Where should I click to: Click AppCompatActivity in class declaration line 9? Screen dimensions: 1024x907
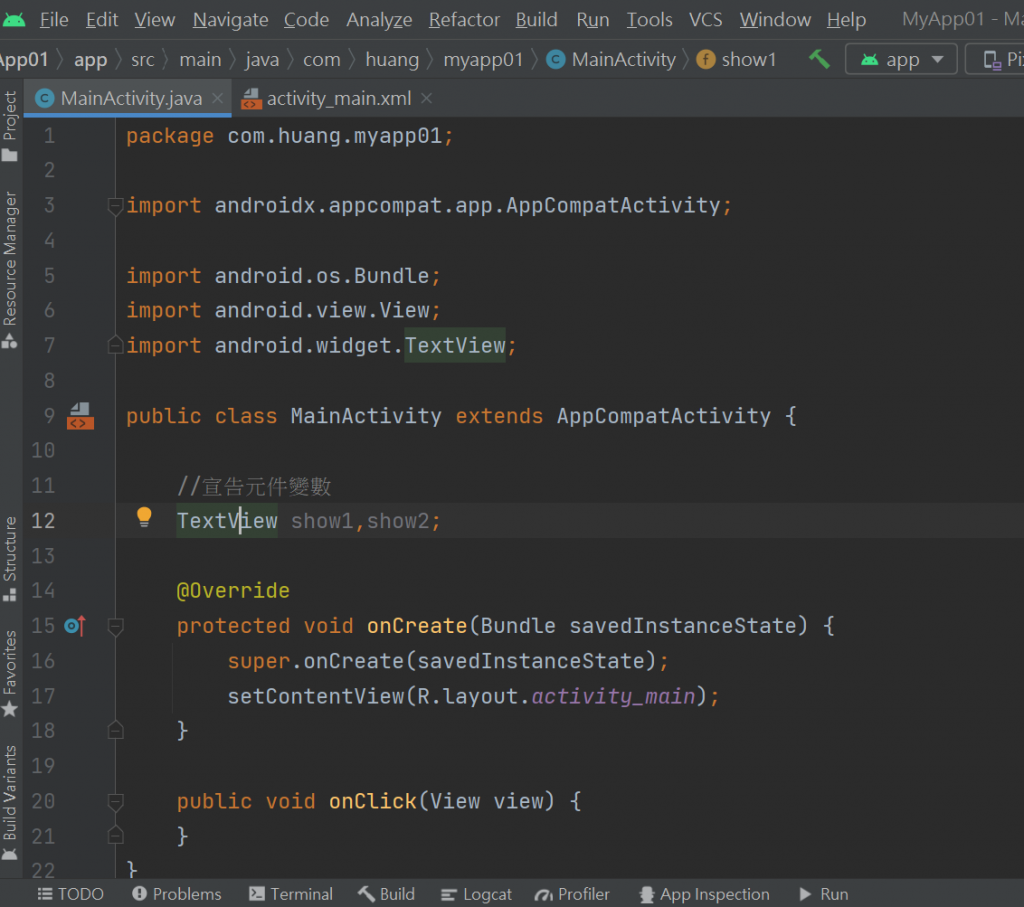[x=664, y=416]
